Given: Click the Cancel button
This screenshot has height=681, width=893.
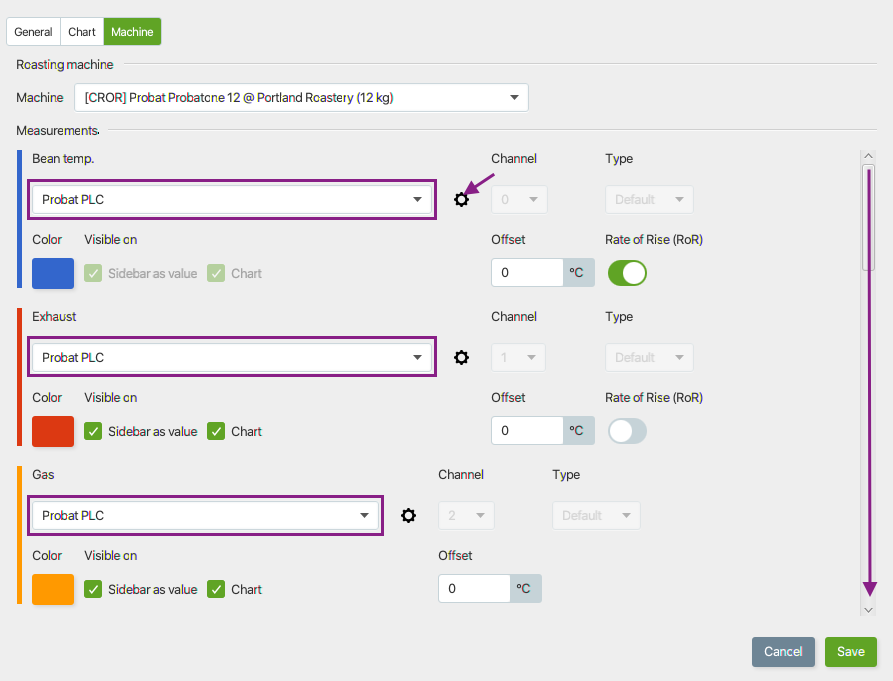Looking at the screenshot, I should coord(783,651).
